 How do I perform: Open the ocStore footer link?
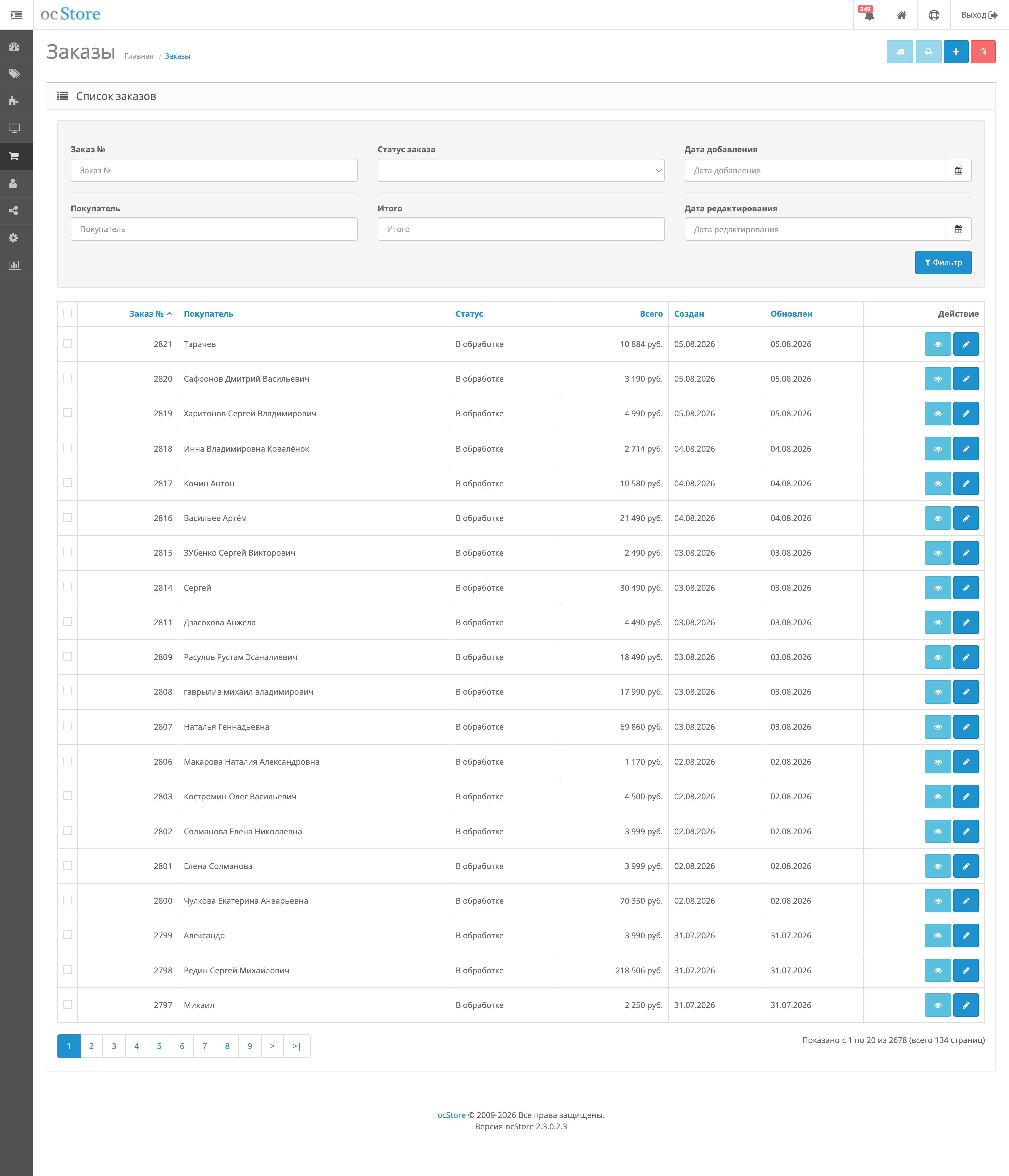tap(452, 1115)
